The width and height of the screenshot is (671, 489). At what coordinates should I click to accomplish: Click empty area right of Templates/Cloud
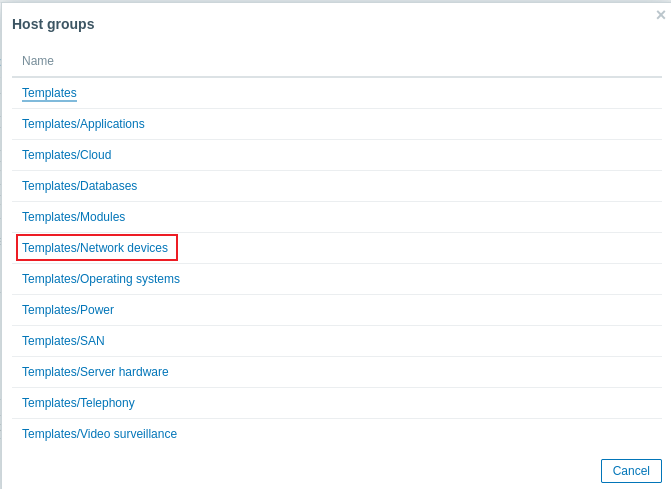(385, 155)
